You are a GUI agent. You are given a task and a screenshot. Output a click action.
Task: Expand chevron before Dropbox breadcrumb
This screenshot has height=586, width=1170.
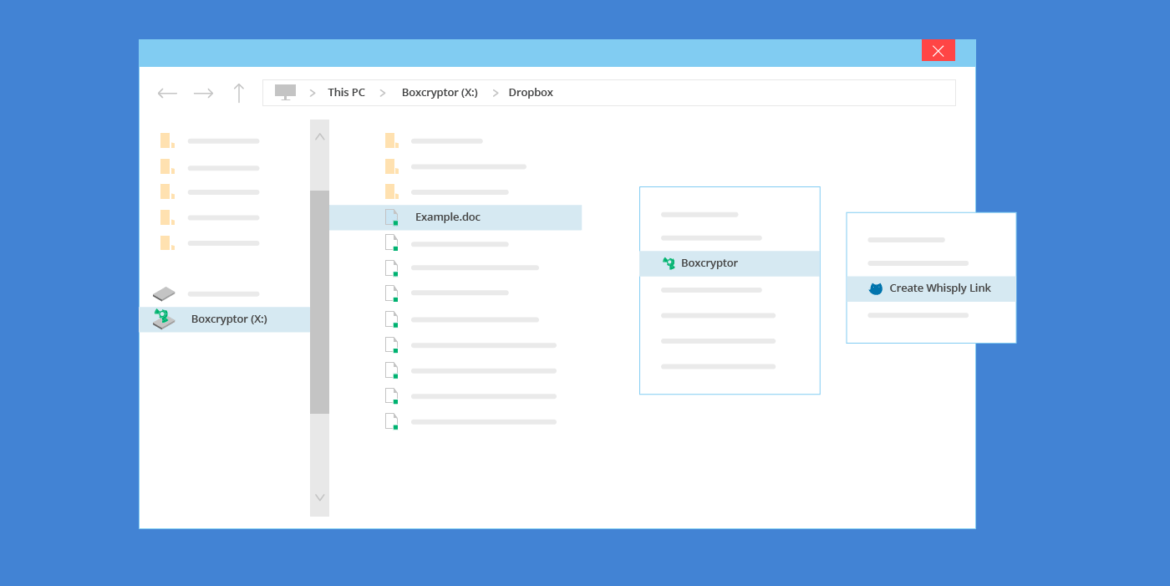[495, 93]
